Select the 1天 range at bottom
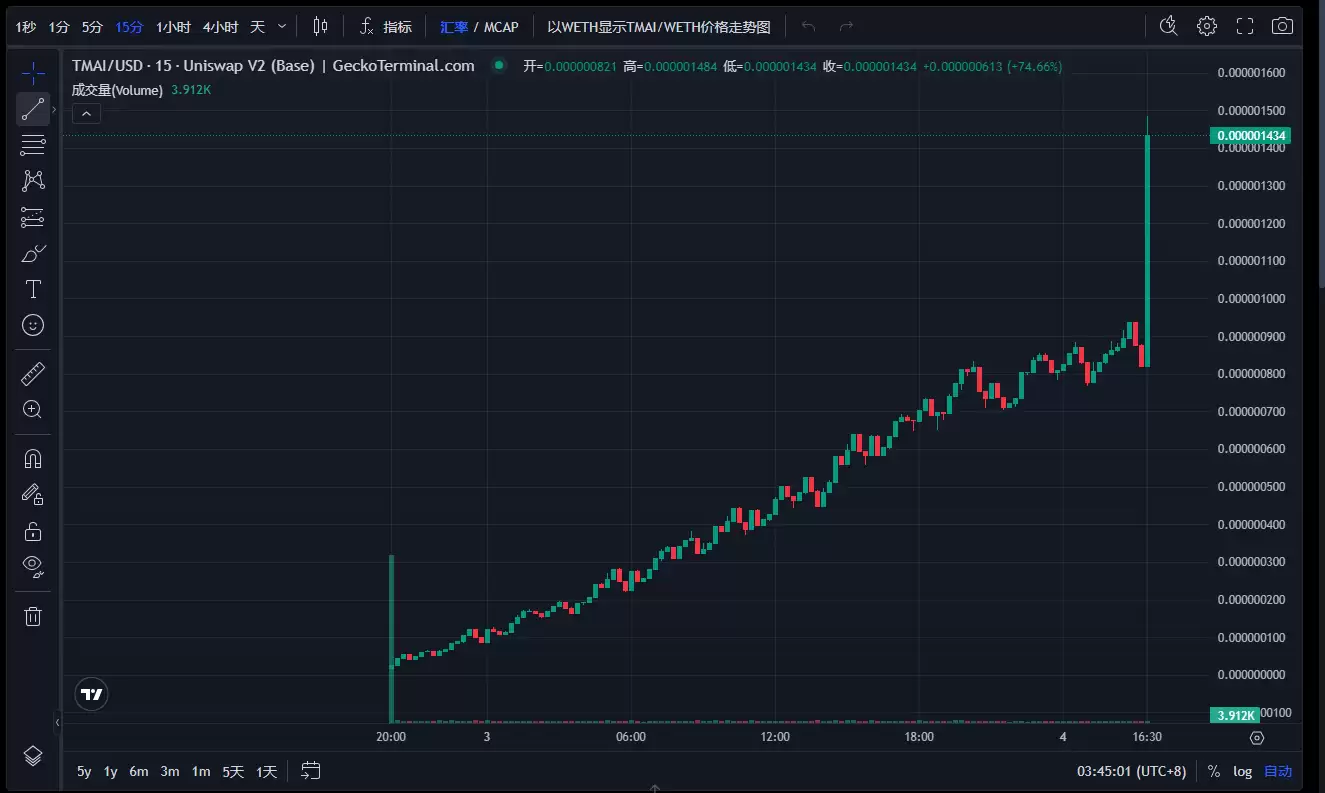 click(x=266, y=772)
